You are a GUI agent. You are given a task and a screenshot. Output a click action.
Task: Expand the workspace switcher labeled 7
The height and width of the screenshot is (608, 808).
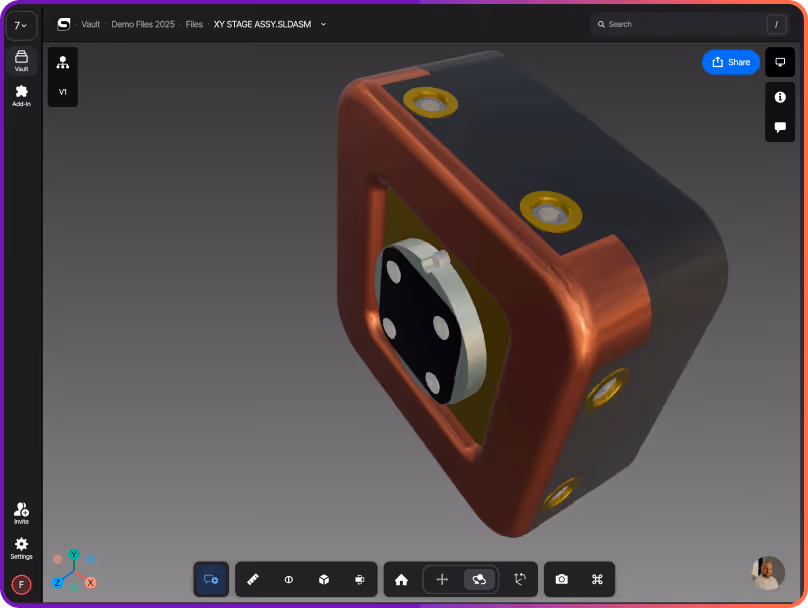(21, 25)
